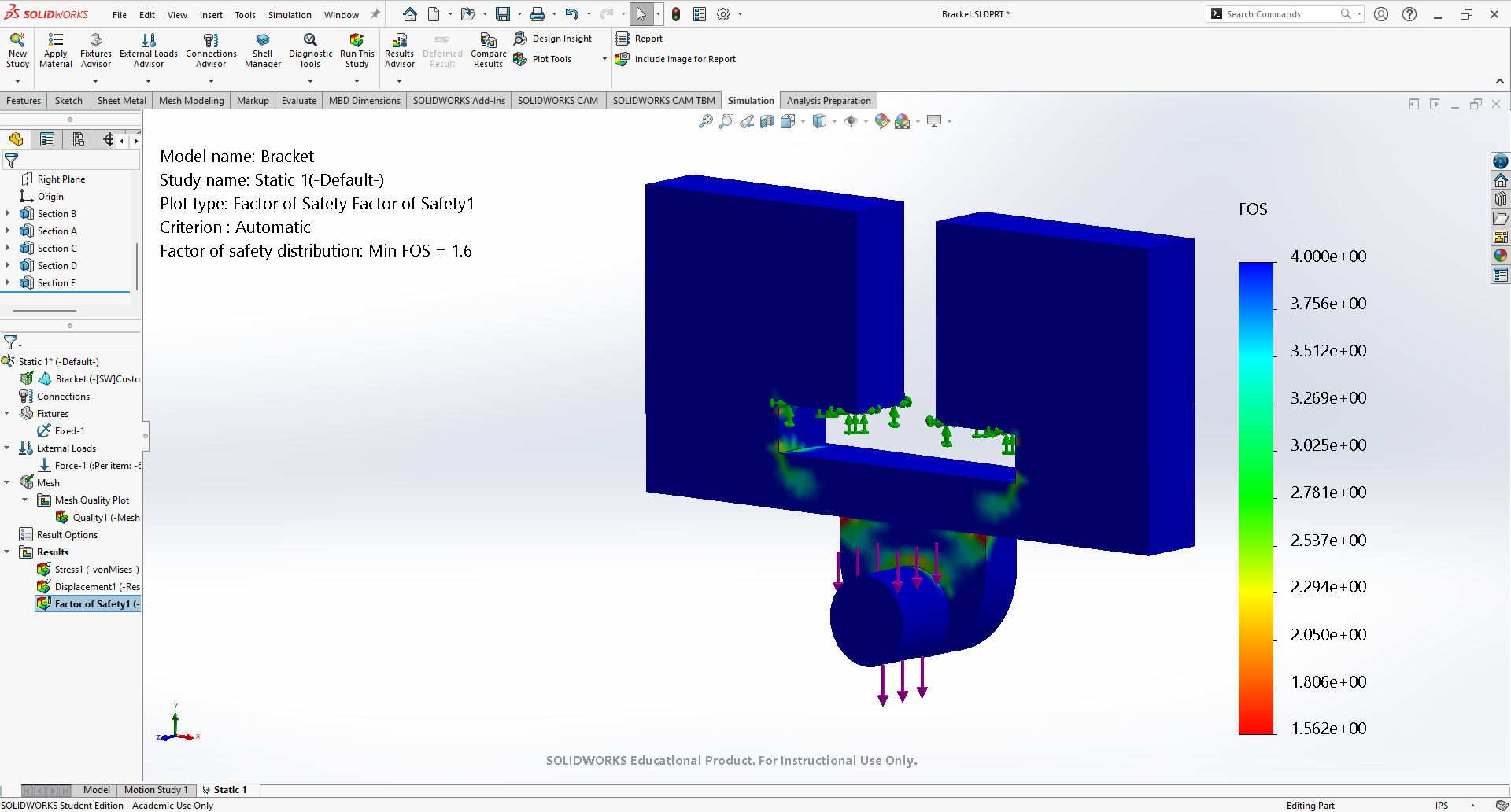The width and height of the screenshot is (1511, 812).
Task: Open Options gear icon
Action: coord(723,14)
